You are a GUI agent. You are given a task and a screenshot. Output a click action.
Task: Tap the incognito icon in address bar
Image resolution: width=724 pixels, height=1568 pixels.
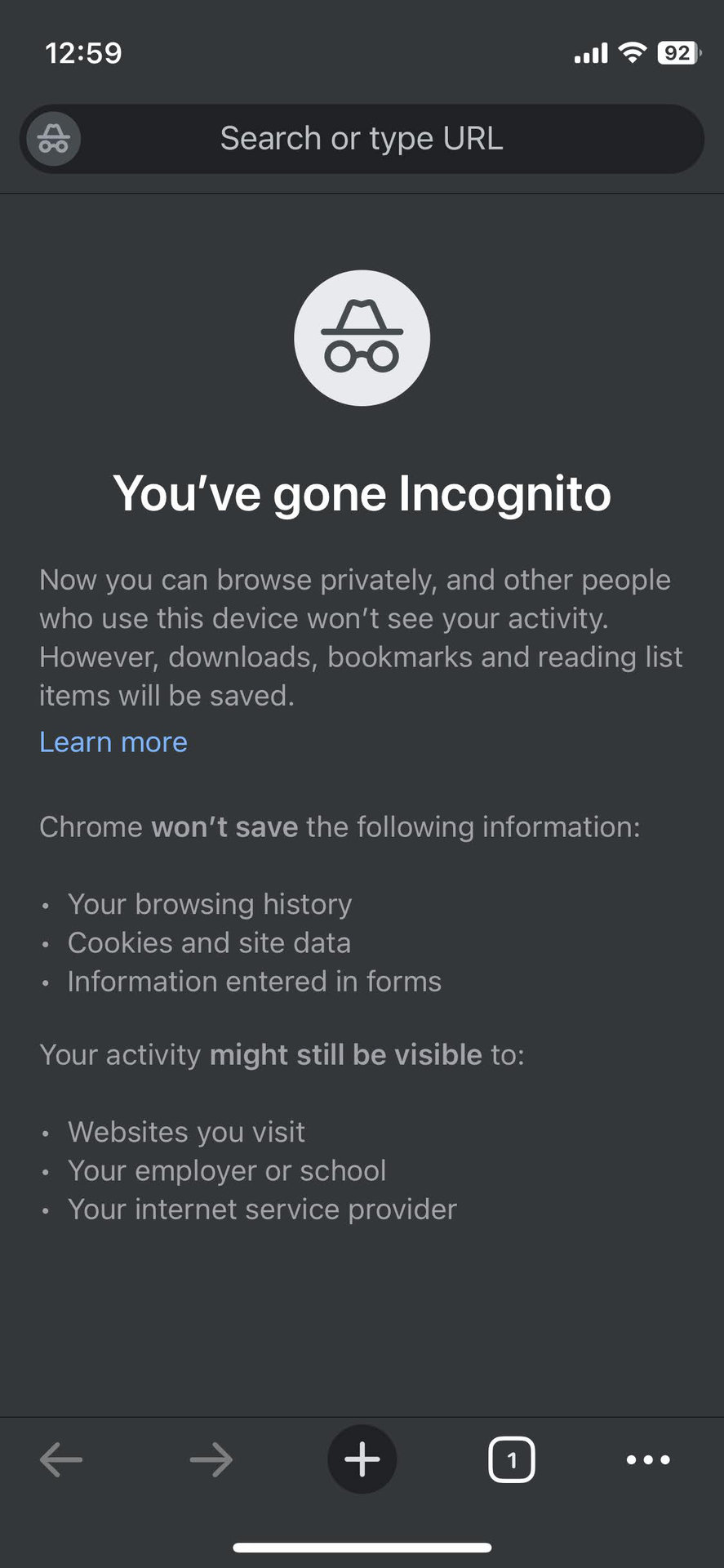[54, 139]
